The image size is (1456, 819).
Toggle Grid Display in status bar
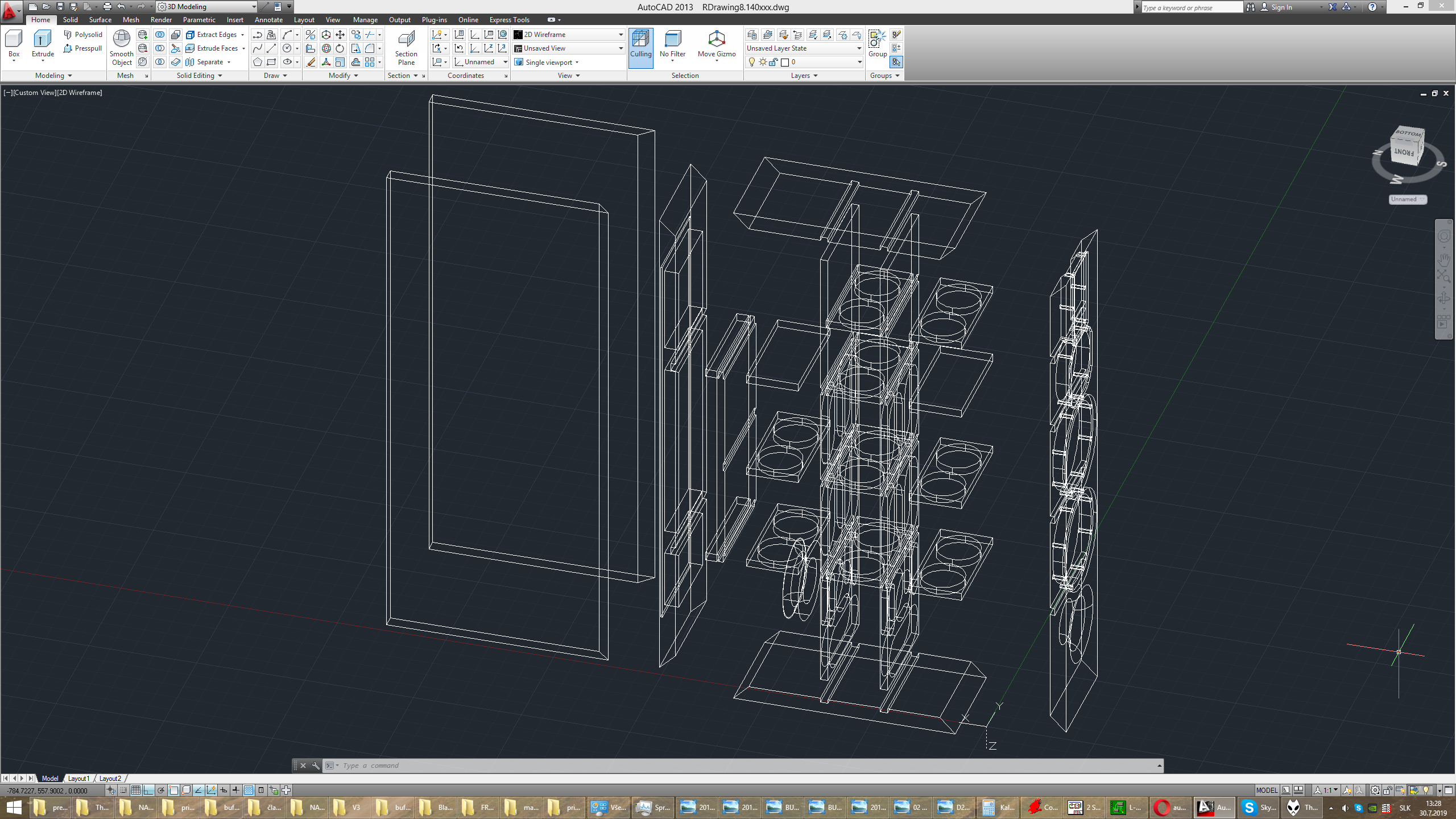tap(136, 790)
